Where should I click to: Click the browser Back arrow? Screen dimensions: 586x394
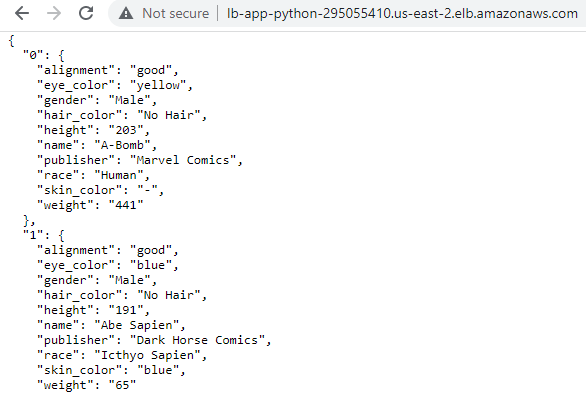coord(22,13)
